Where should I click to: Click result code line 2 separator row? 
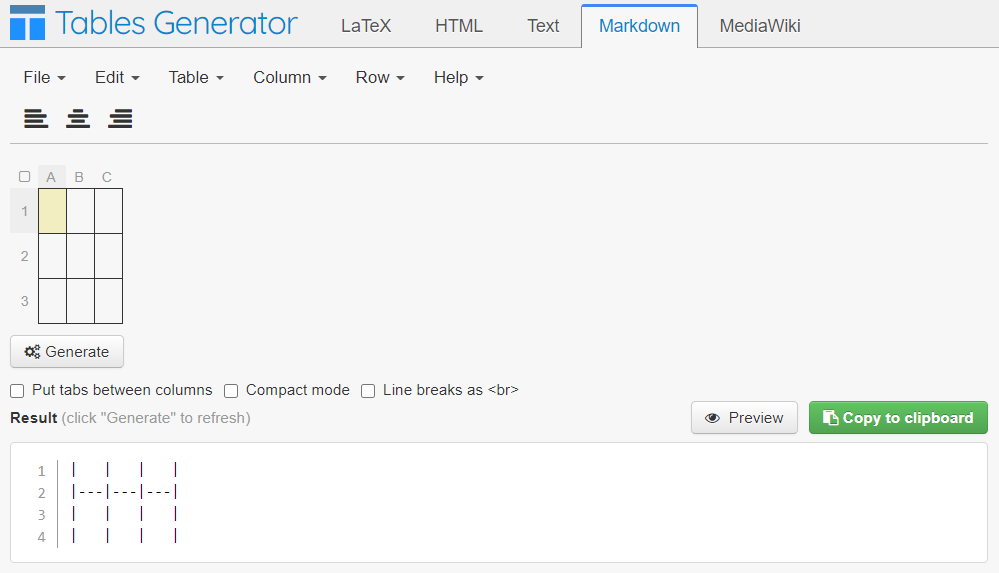tap(125, 492)
